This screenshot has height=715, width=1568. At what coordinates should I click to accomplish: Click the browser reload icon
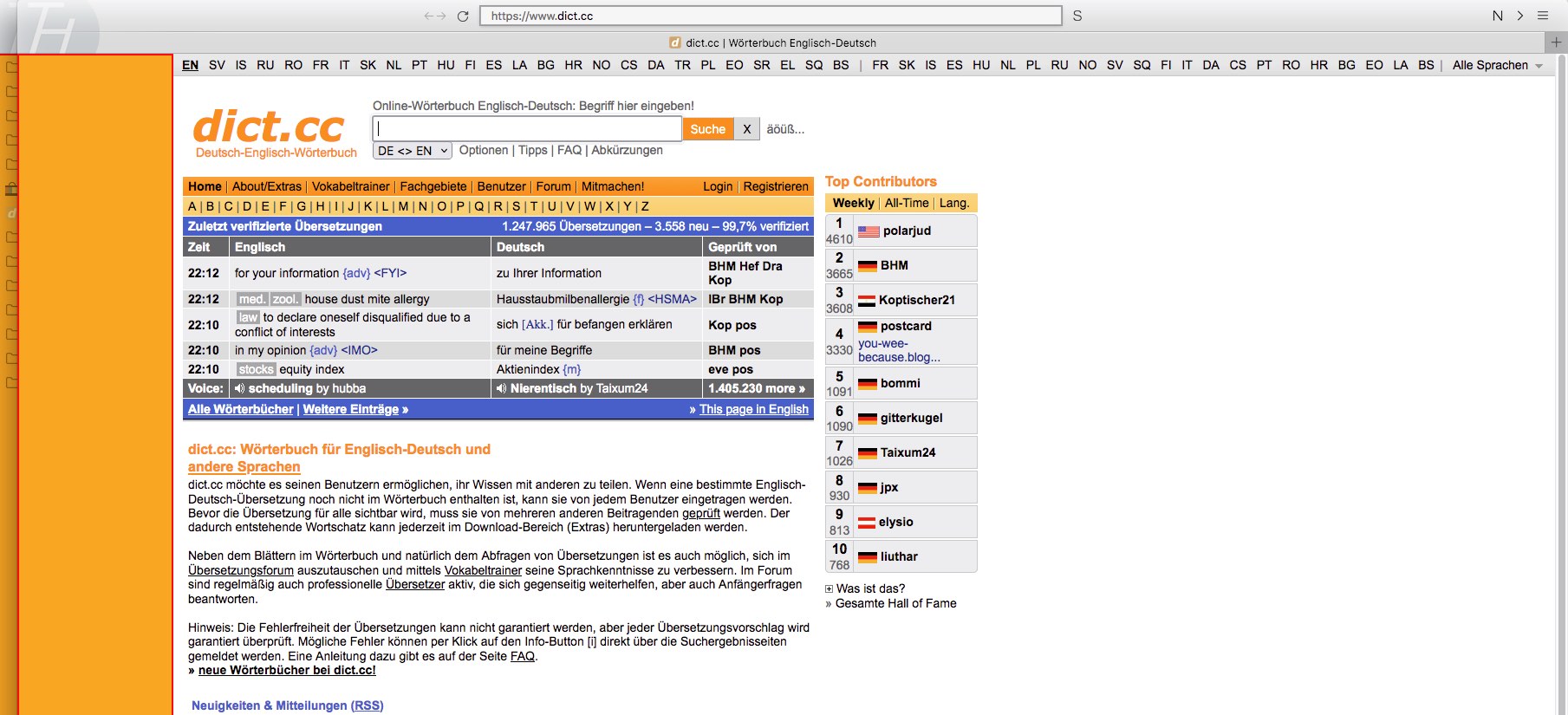(463, 16)
